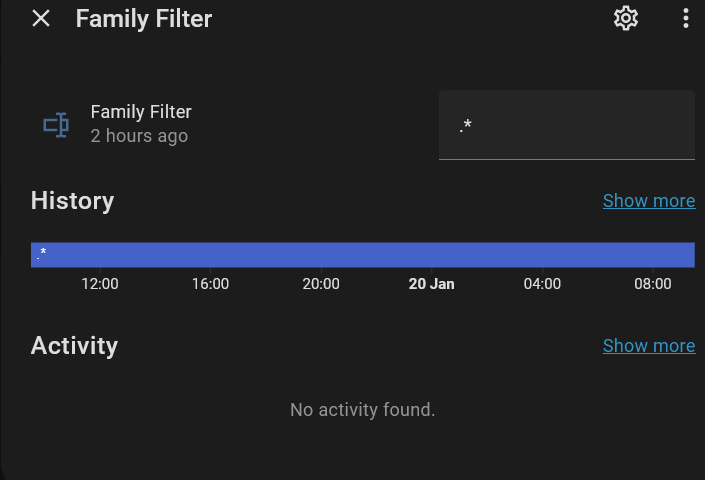This screenshot has height=480, width=705.
Task: Click the Activity section heading
Action: coord(74,346)
